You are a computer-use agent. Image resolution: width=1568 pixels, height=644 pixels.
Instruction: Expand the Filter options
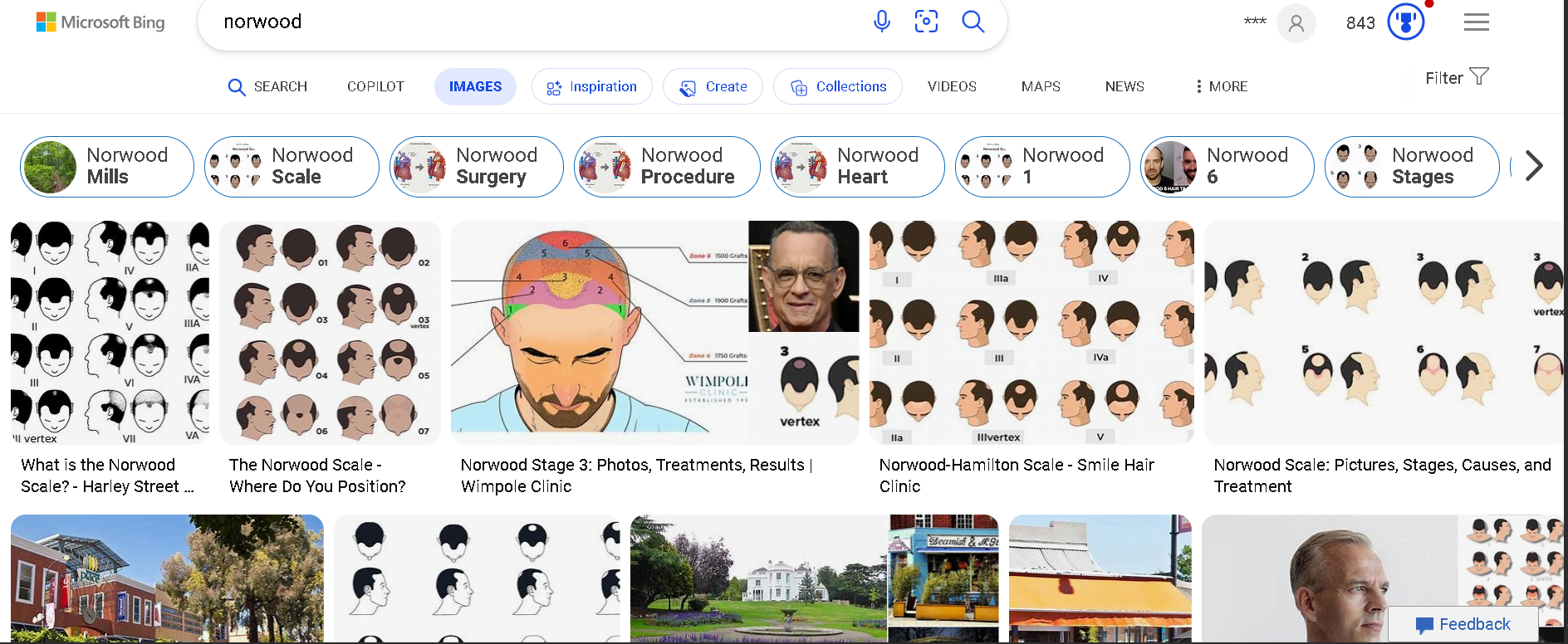[1457, 77]
